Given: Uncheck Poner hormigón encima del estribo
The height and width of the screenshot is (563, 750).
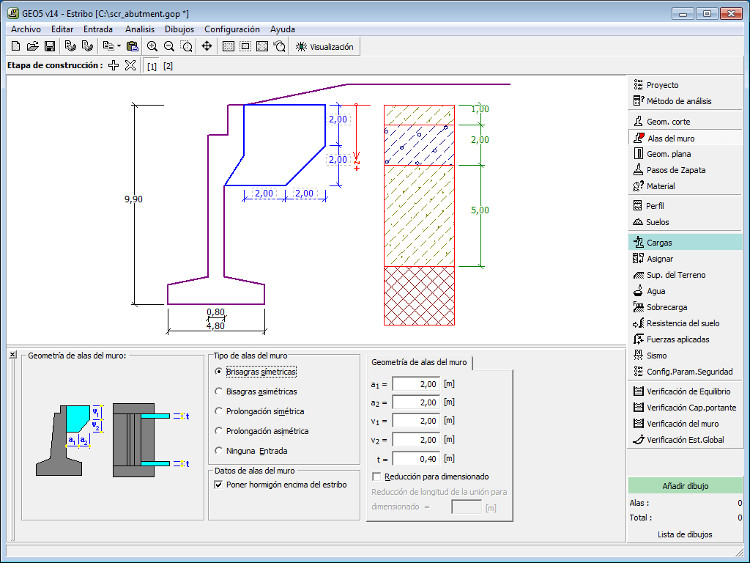Looking at the screenshot, I should 219,484.
